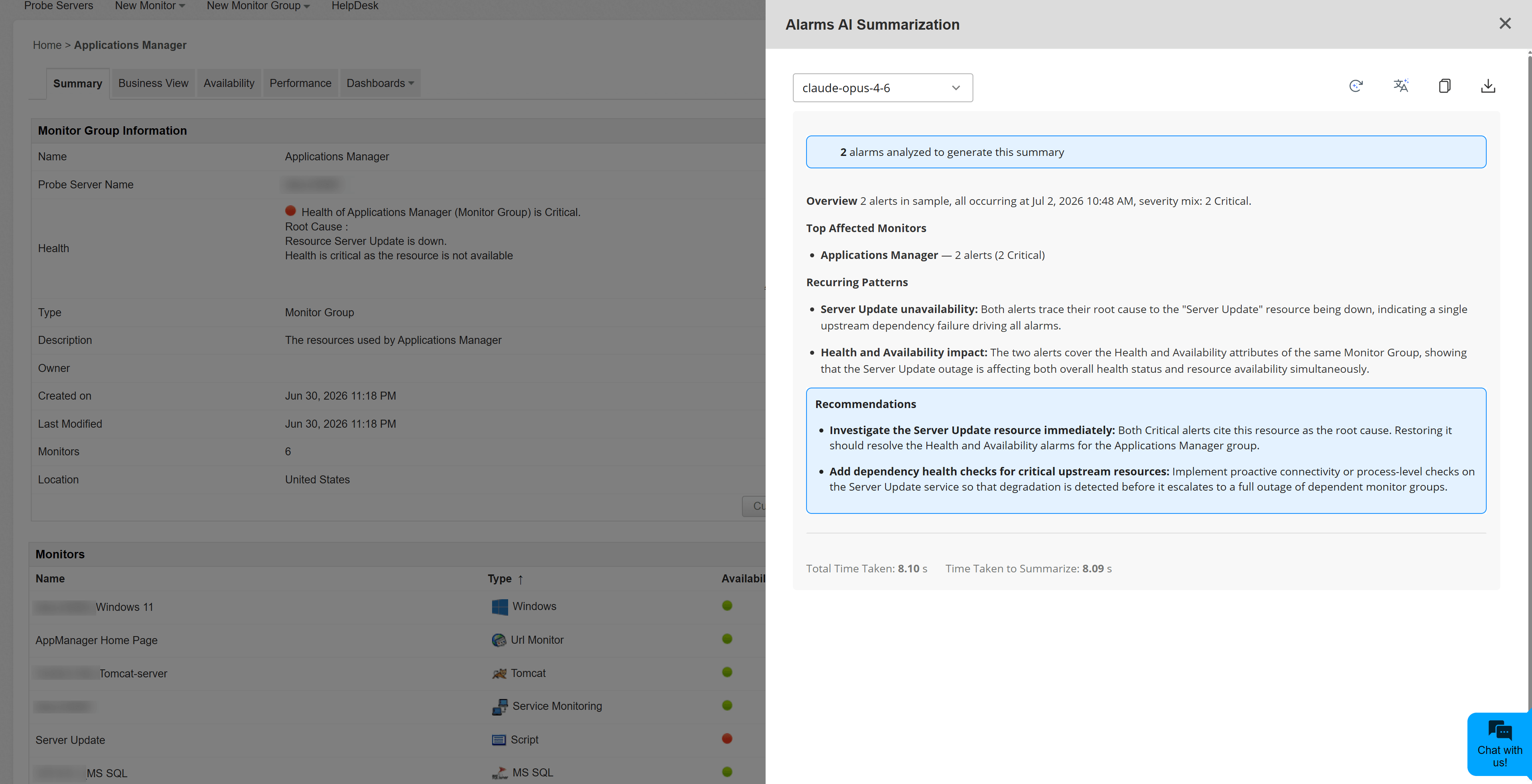1532x784 pixels.
Task: Click the Top Affected Monitors heading
Action: 866,228
